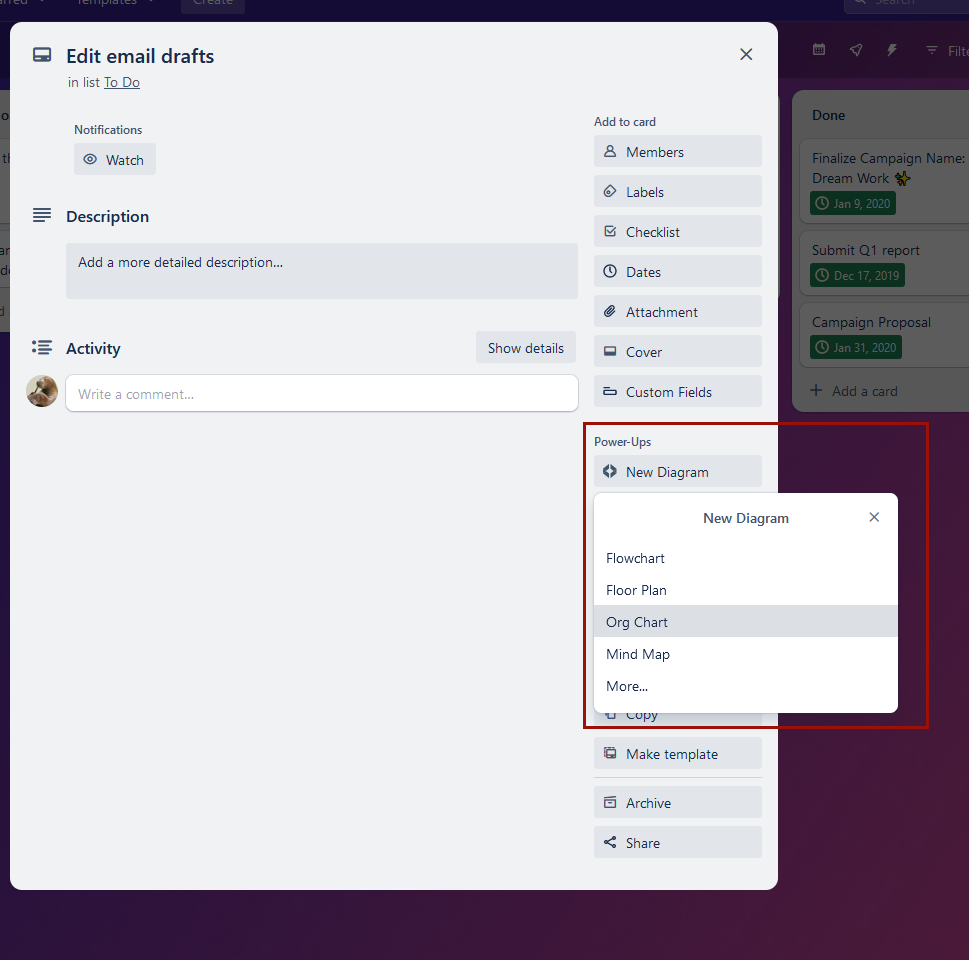
Task: Open the Members icon to assign people
Action: [x=611, y=151]
